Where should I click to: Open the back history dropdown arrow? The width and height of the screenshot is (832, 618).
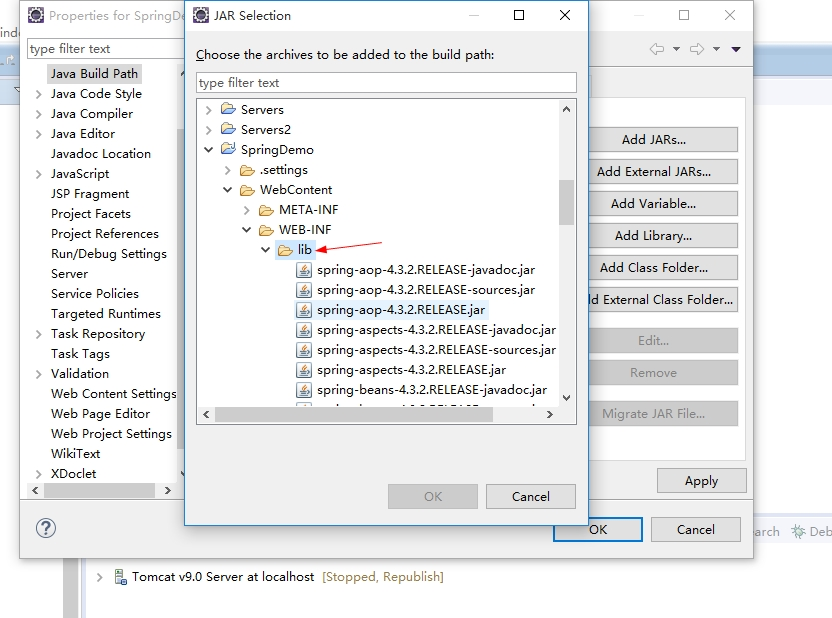point(676,49)
